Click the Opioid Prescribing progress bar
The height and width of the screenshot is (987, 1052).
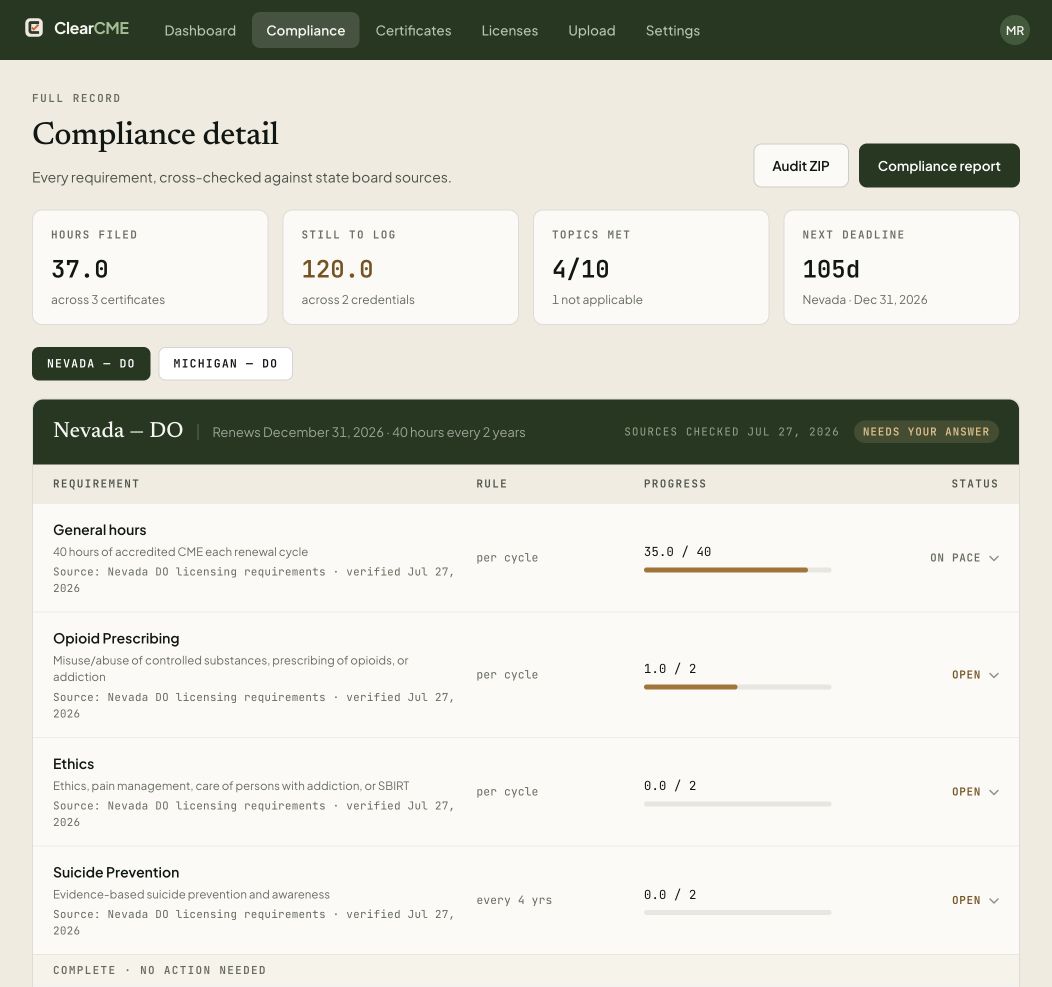737,687
